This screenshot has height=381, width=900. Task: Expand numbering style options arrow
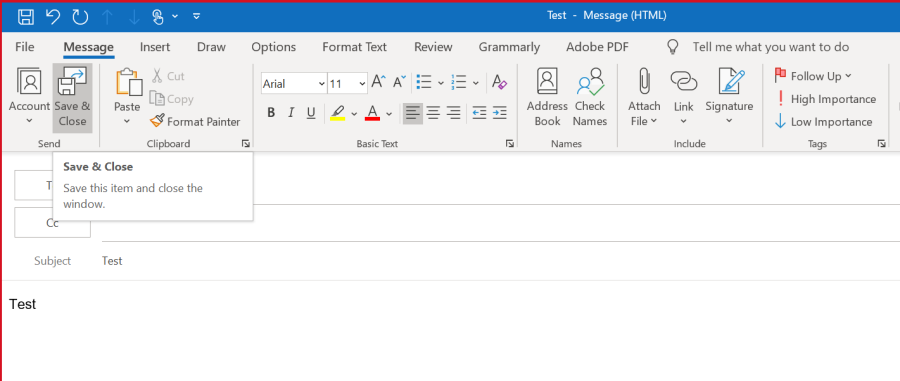coord(476,83)
